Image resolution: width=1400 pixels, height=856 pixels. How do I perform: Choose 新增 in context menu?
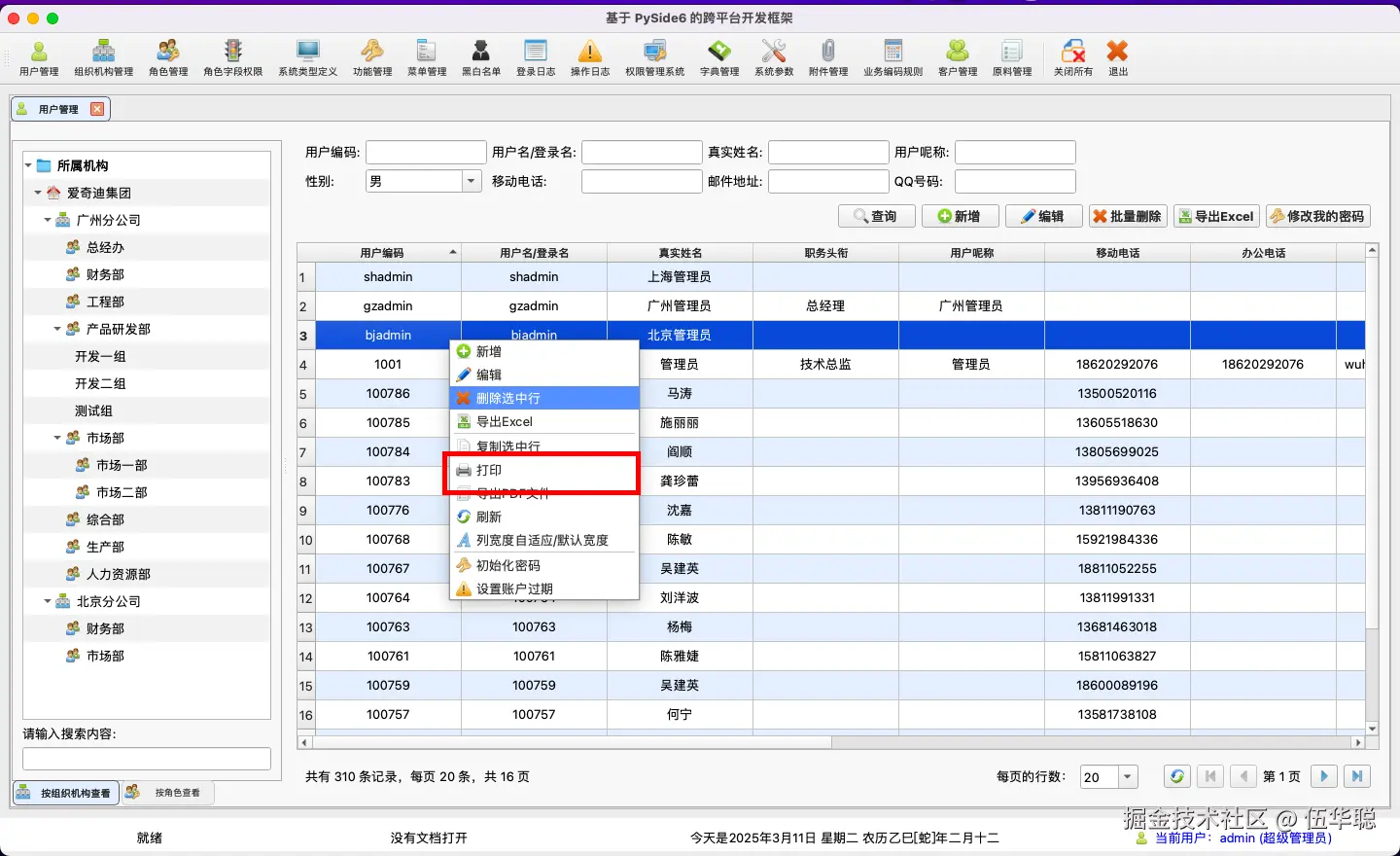[544, 351]
